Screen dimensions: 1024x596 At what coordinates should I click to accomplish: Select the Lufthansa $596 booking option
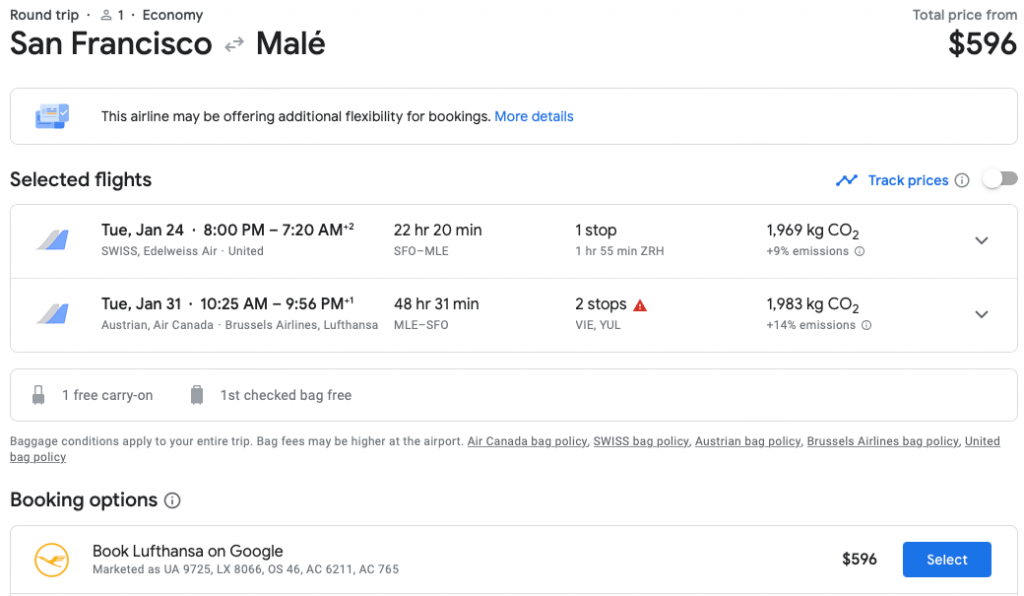click(x=946, y=560)
